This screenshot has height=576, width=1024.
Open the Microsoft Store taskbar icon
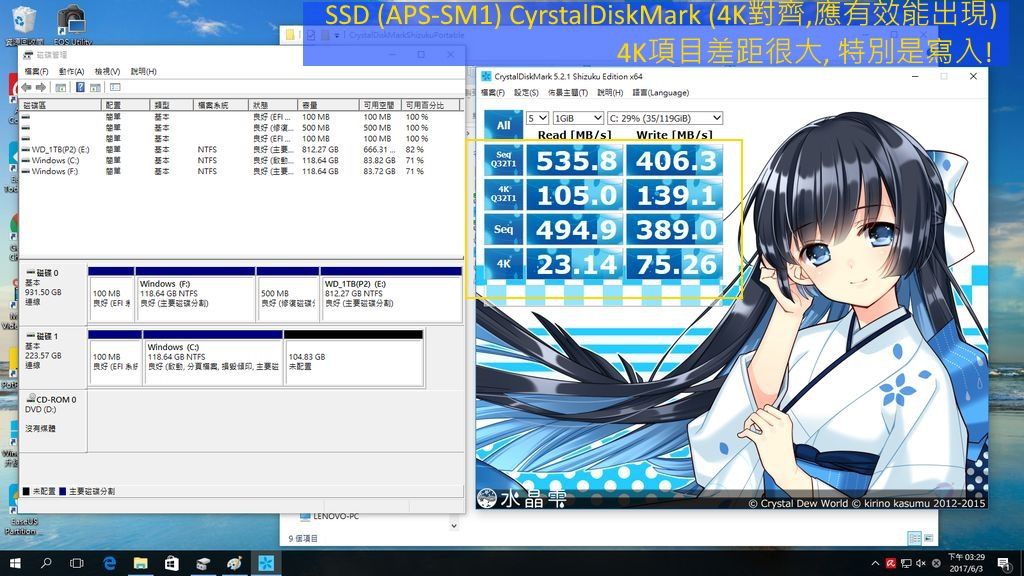(x=171, y=563)
